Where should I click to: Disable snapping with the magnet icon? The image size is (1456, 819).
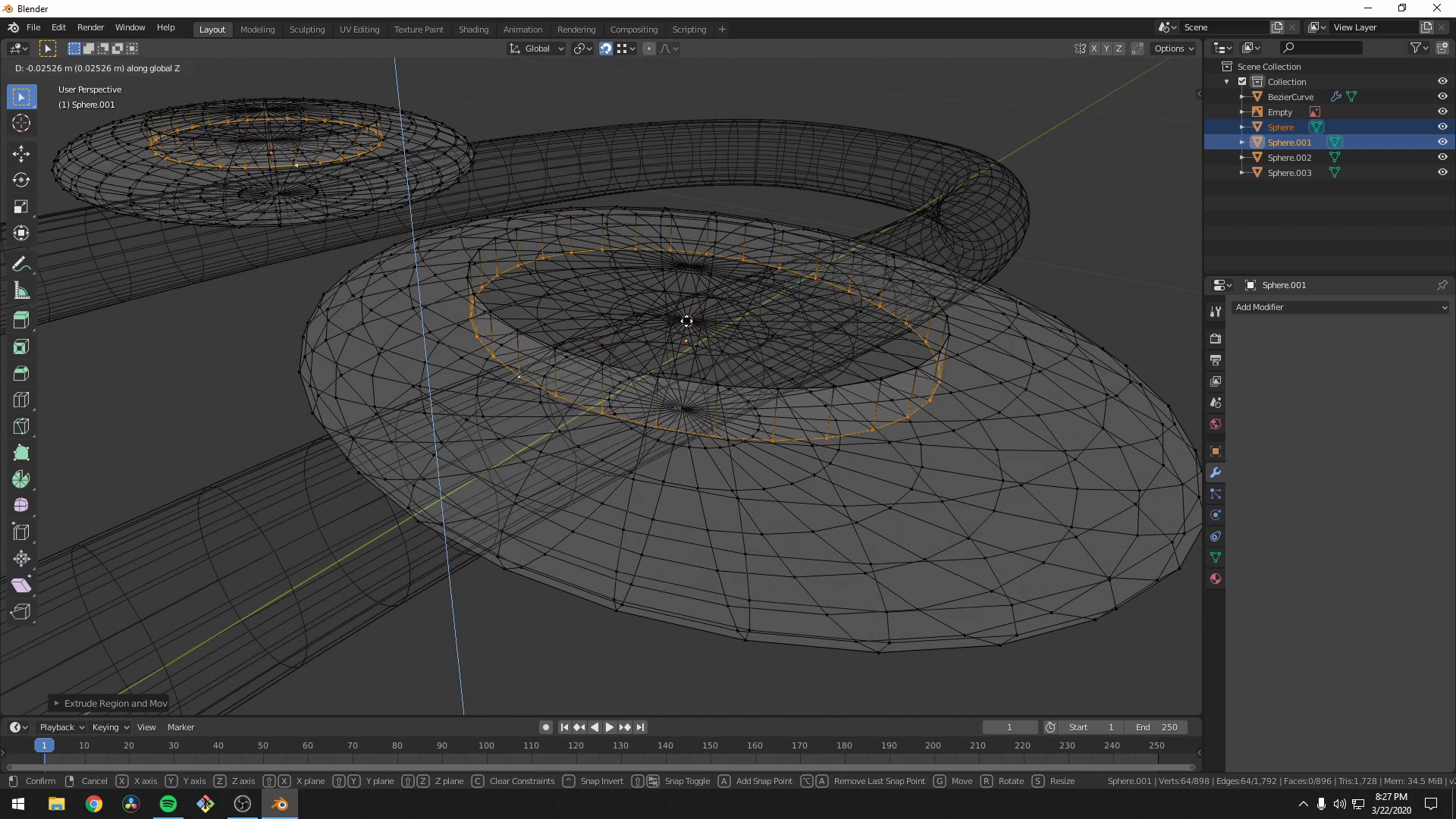click(x=606, y=48)
